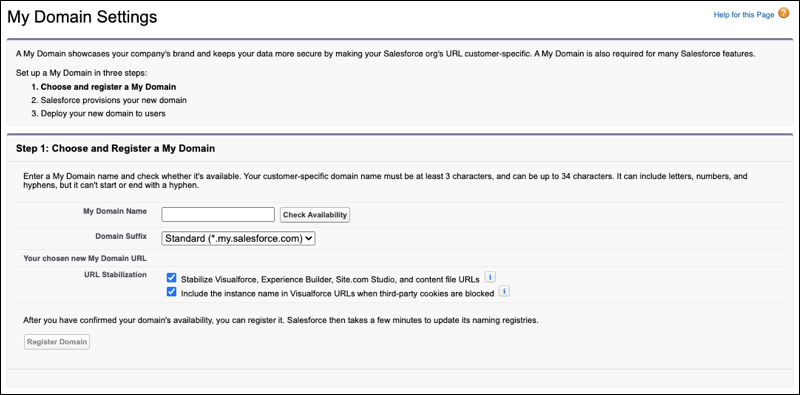The height and width of the screenshot is (395, 800).
Task: Open the Help for this Page link
Action: tap(744, 15)
